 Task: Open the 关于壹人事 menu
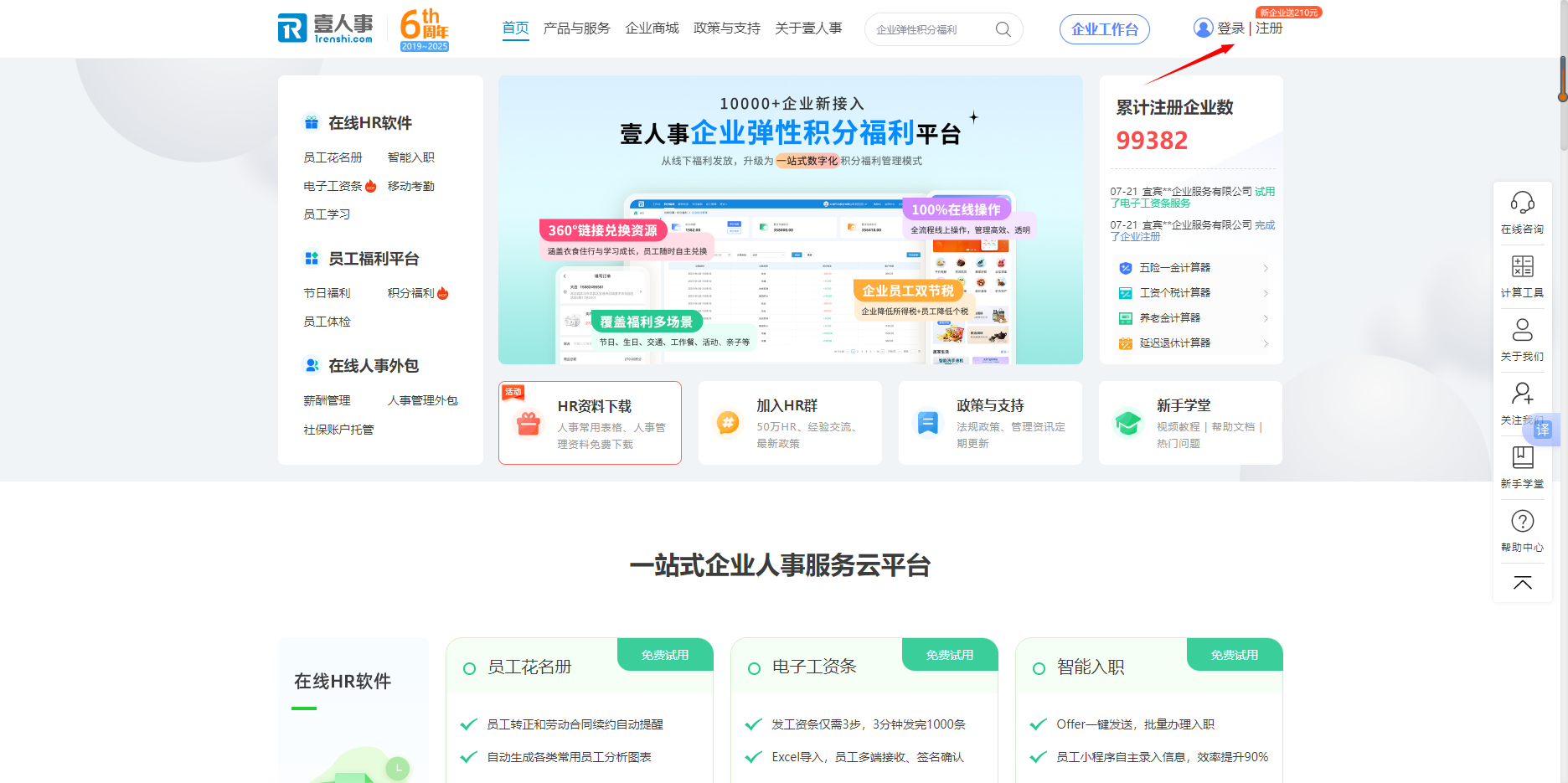pyautogui.click(x=808, y=28)
